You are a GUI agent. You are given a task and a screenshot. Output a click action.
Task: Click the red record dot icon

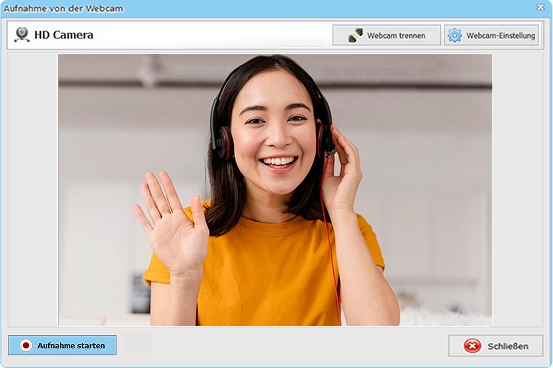click(x=26, y=345)
